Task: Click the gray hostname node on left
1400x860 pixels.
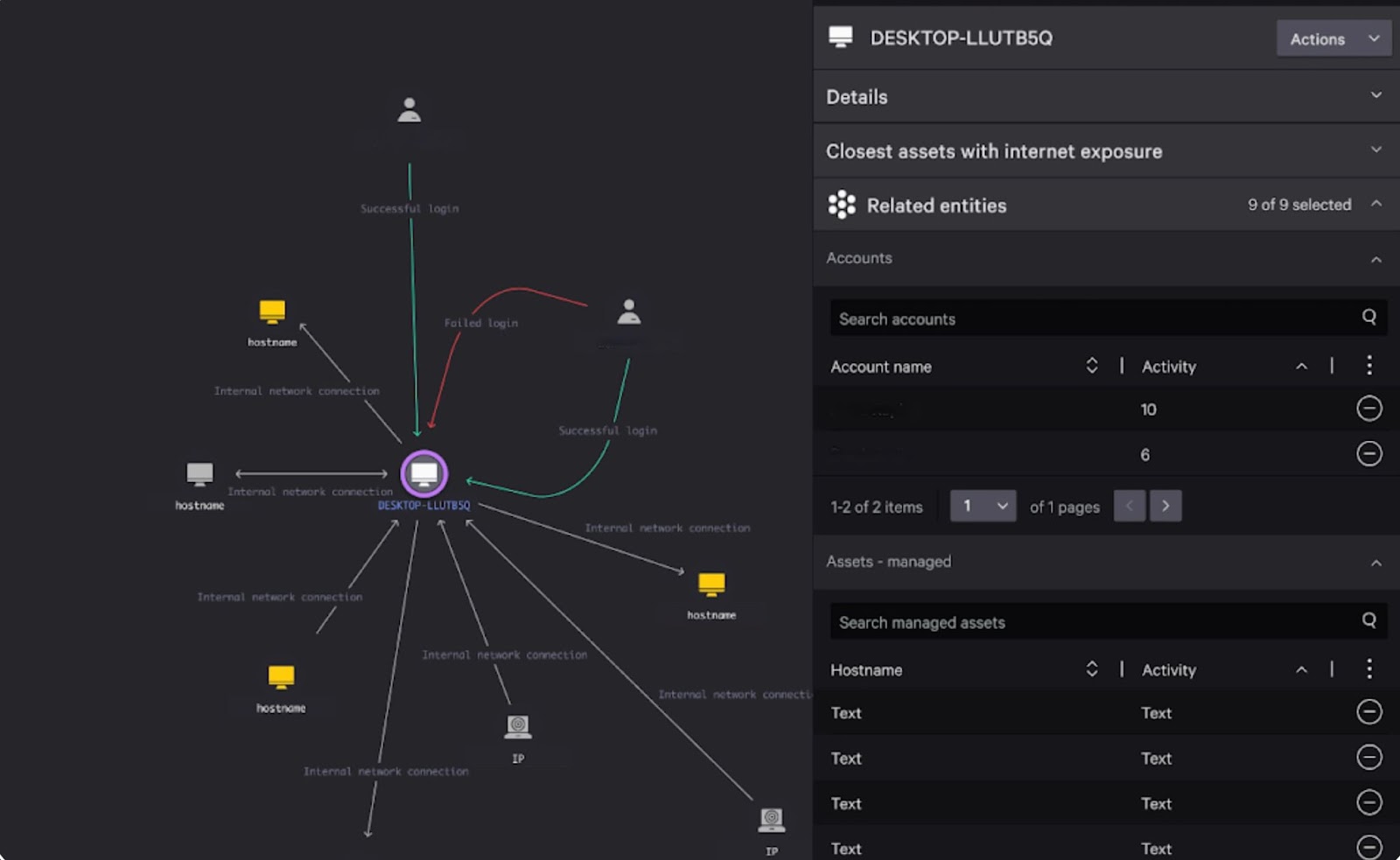Action: 199,474
